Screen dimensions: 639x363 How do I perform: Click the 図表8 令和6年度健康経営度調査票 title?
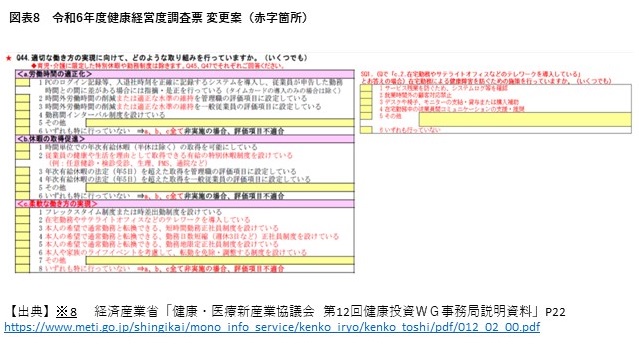pyautogui.click(x=158, y=18)
